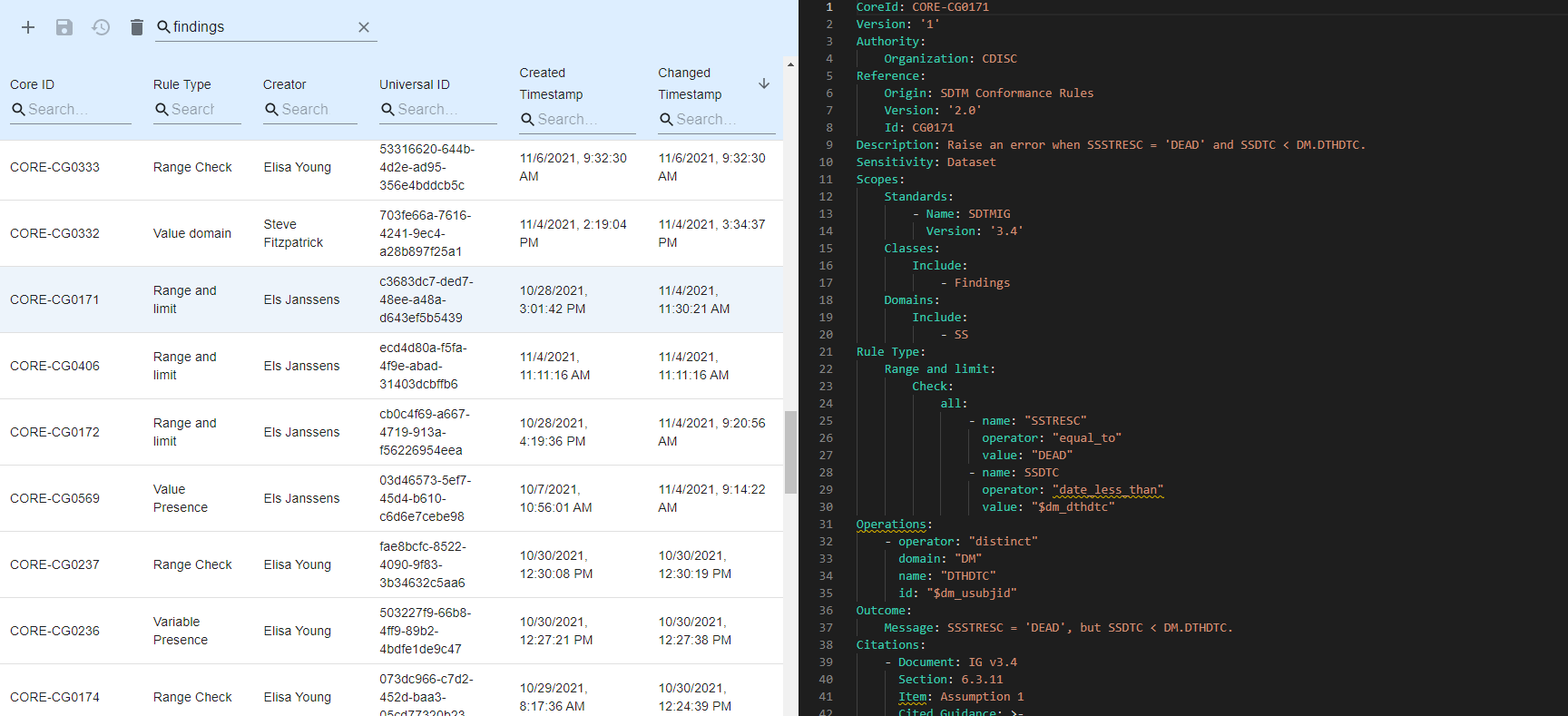Click the 'Range and limit:' line in editor
Image resolution: width=1568 pixels, height=716 pixels.
[x=940, y=369]
